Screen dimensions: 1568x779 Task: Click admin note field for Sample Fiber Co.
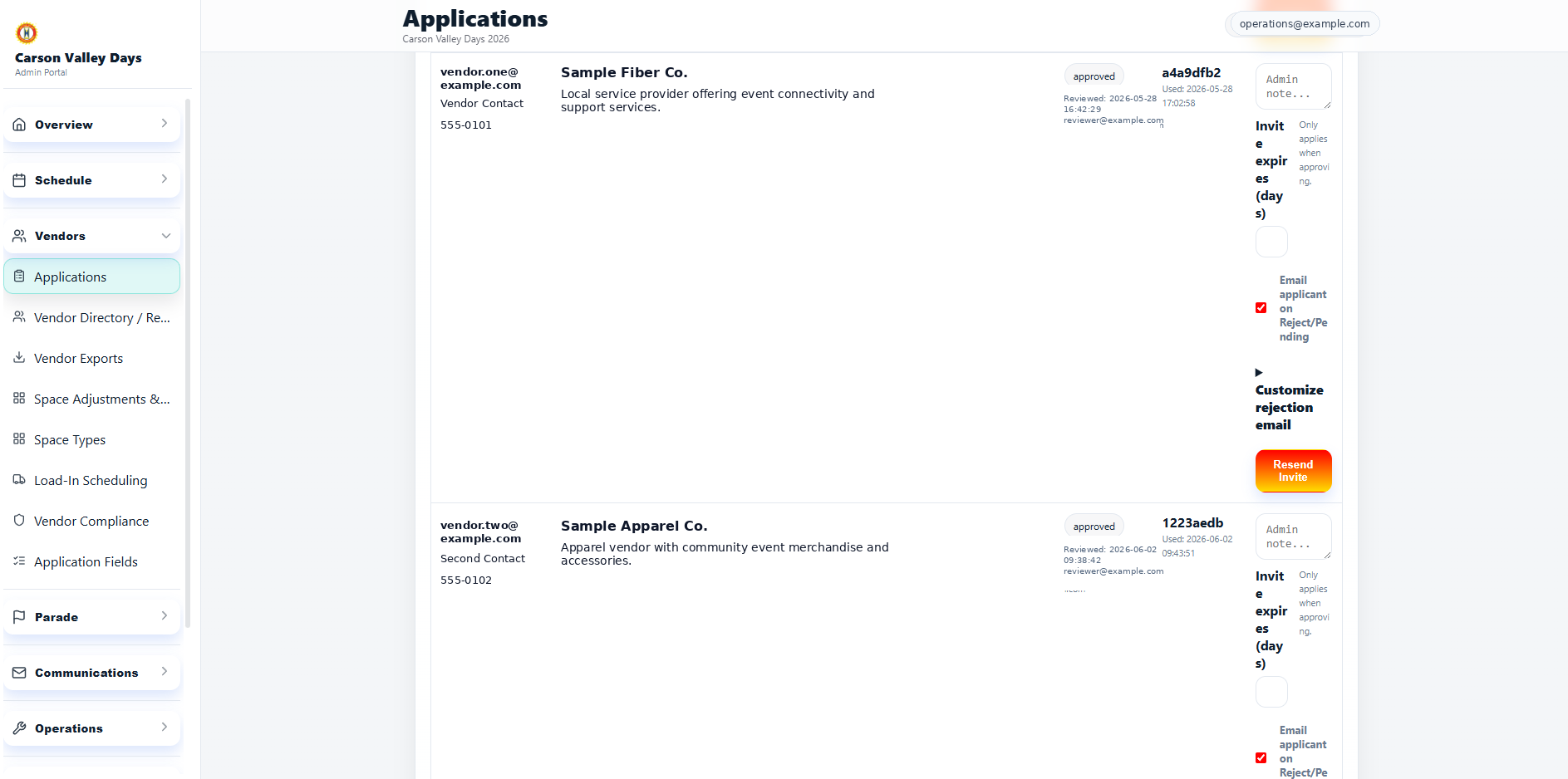point(1293,86)
